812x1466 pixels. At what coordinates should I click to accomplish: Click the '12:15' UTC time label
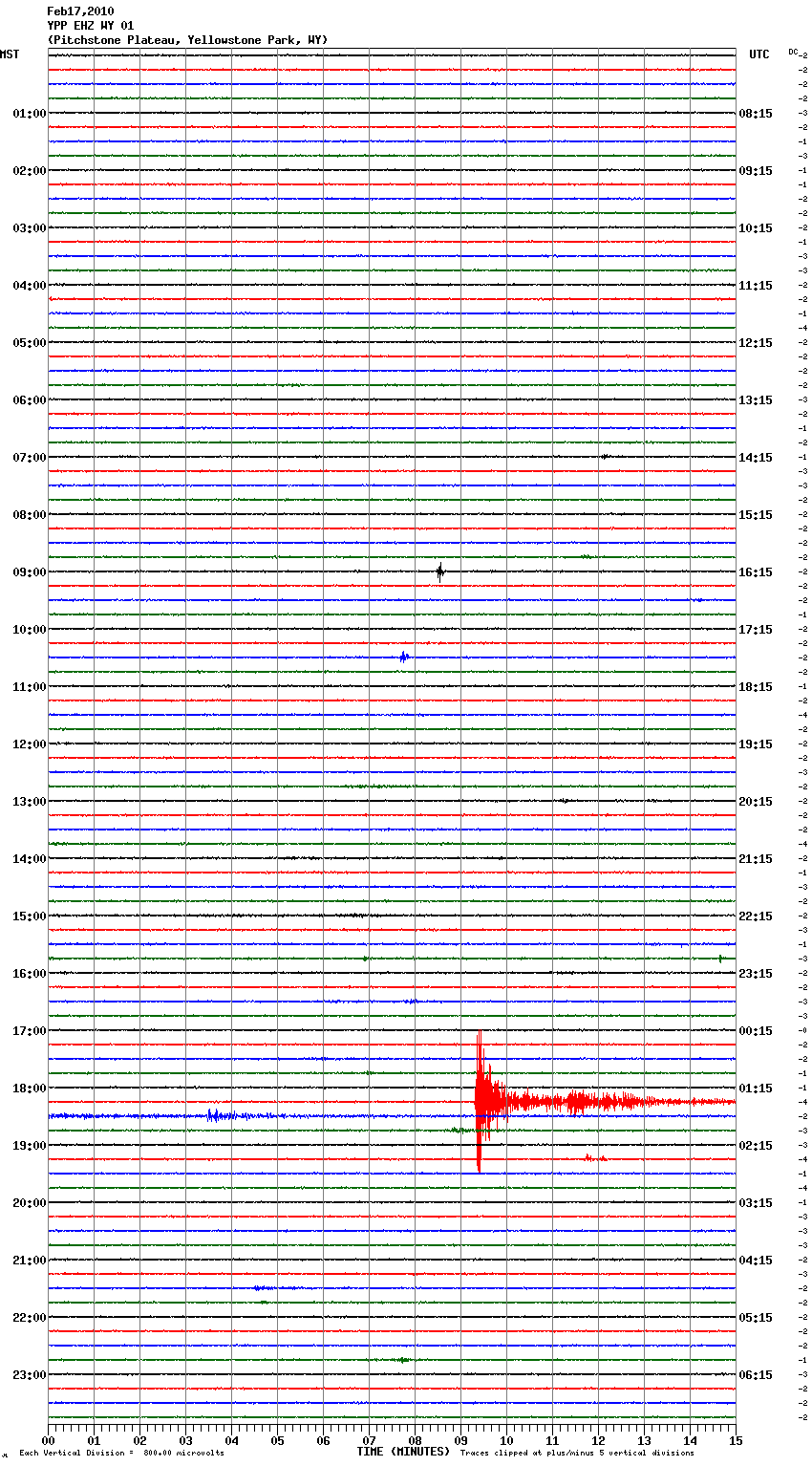point(756,343)
